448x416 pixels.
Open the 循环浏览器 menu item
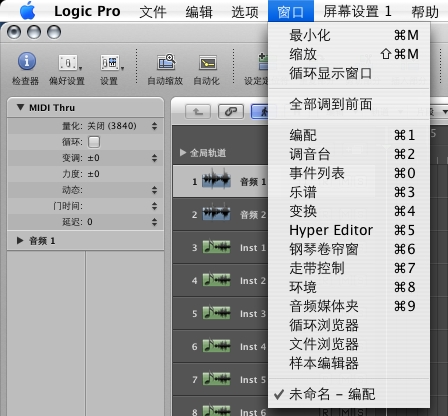click(x=349, y=325)
